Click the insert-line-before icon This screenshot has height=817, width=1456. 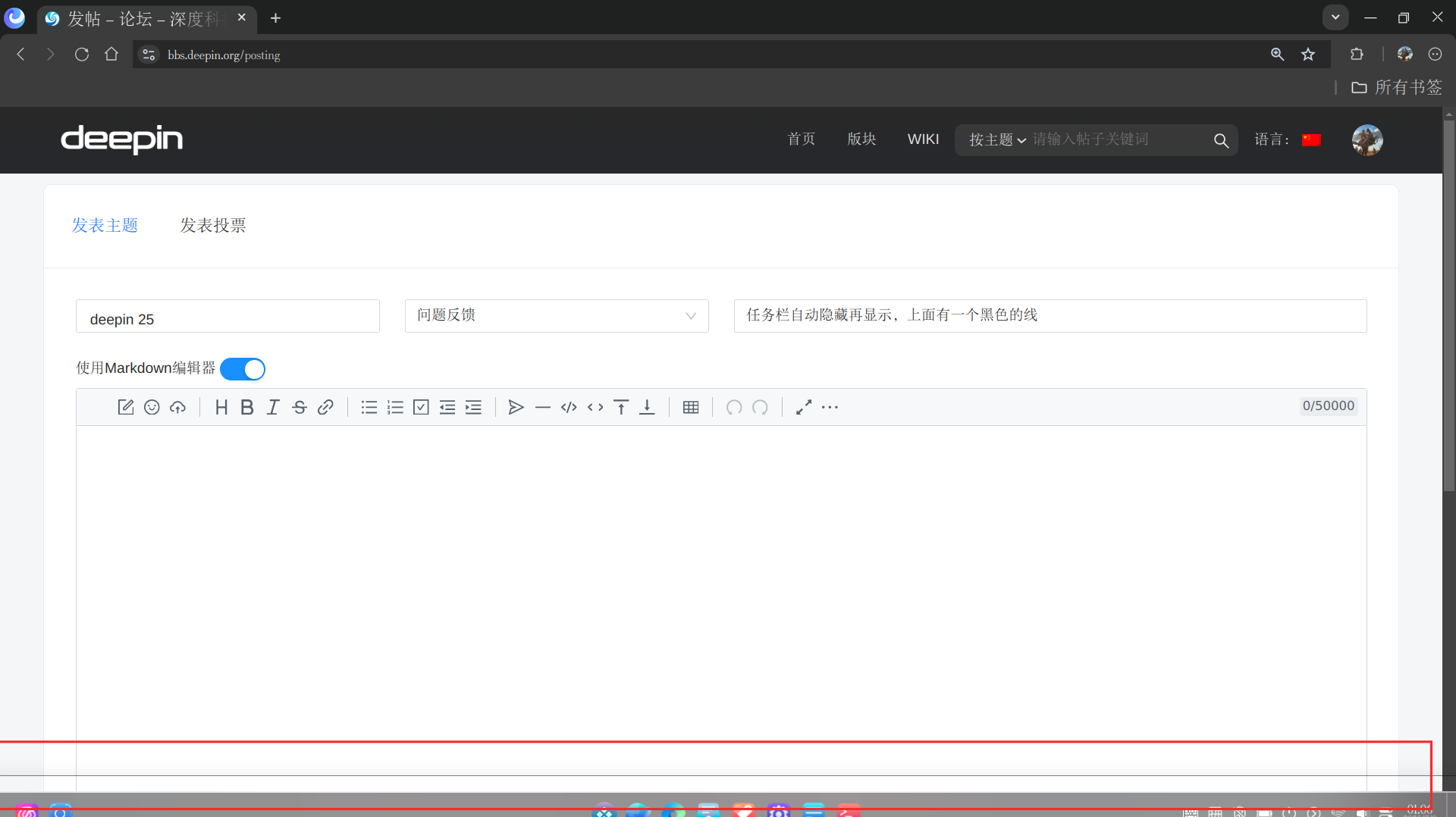click(x=621, y=407)
